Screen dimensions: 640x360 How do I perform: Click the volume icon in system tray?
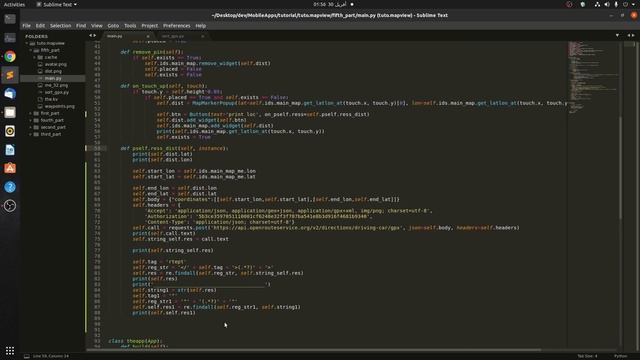click(x=607, y=4)
